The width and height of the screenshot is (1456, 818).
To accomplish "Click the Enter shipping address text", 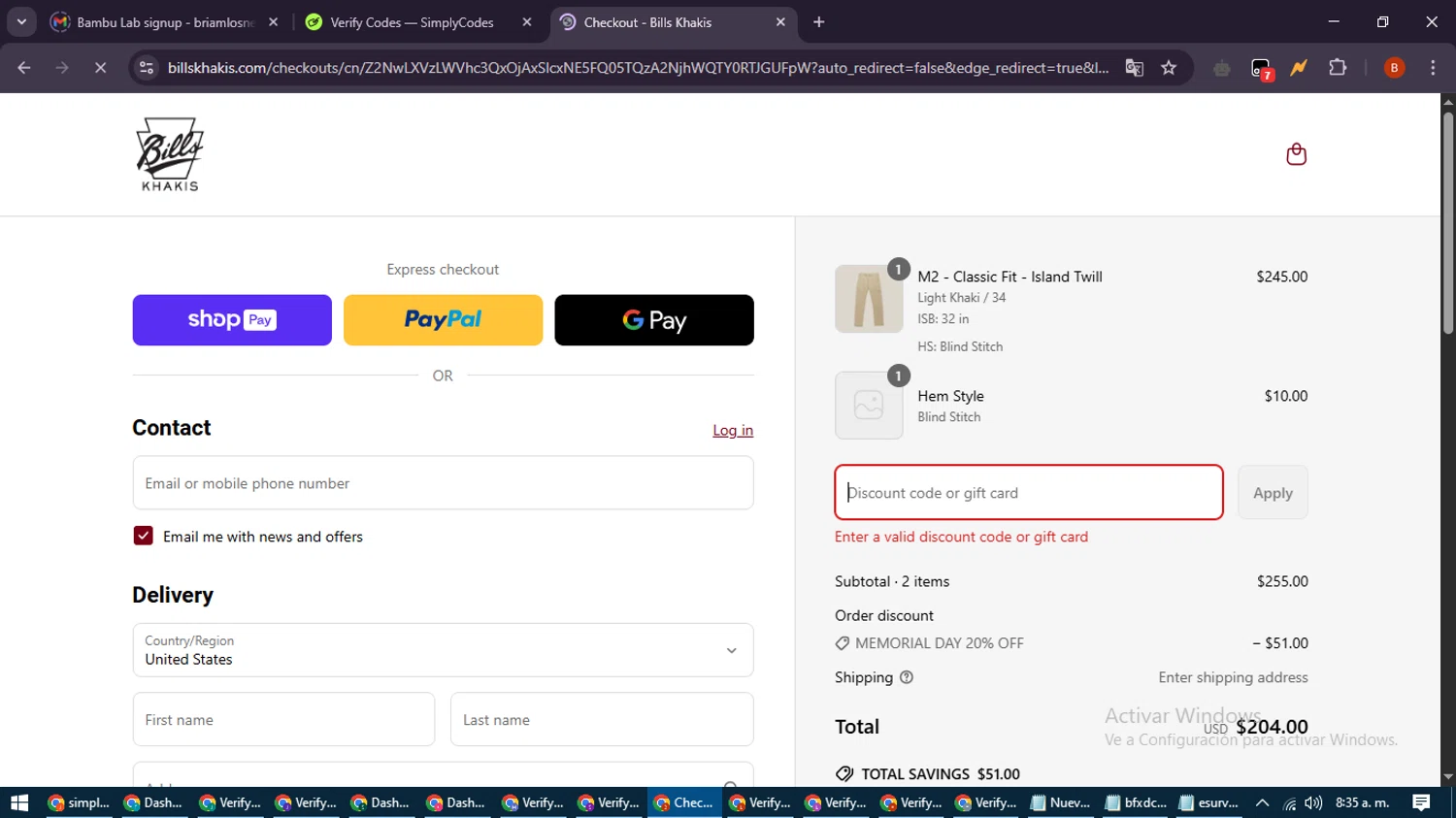I will pyautogui.click(x=1233, y=677).
